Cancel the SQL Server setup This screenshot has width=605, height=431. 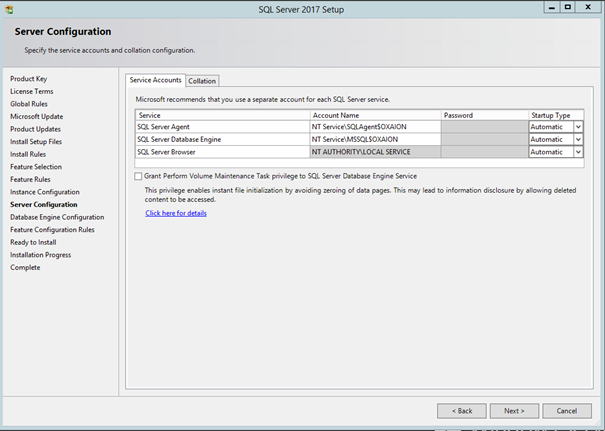[567, 411]
